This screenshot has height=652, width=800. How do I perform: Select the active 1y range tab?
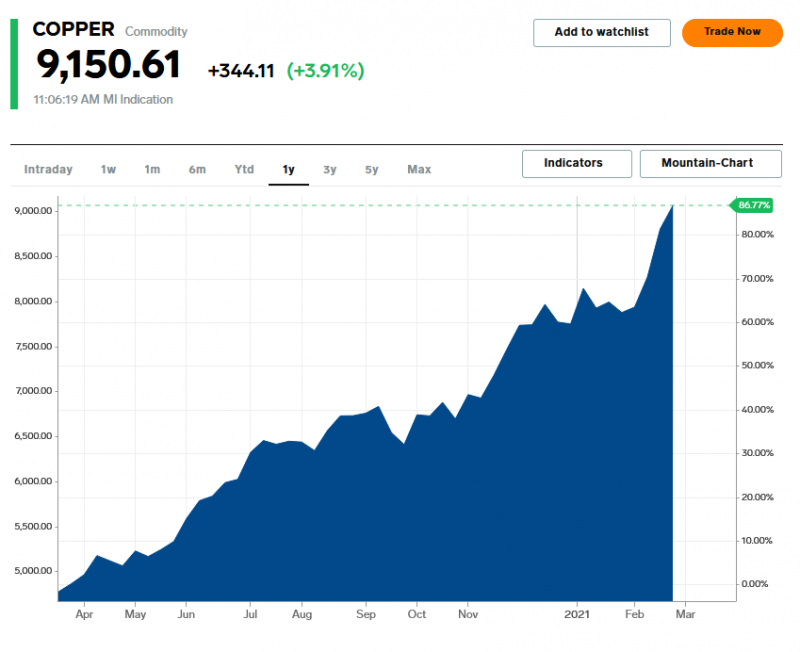288,169
